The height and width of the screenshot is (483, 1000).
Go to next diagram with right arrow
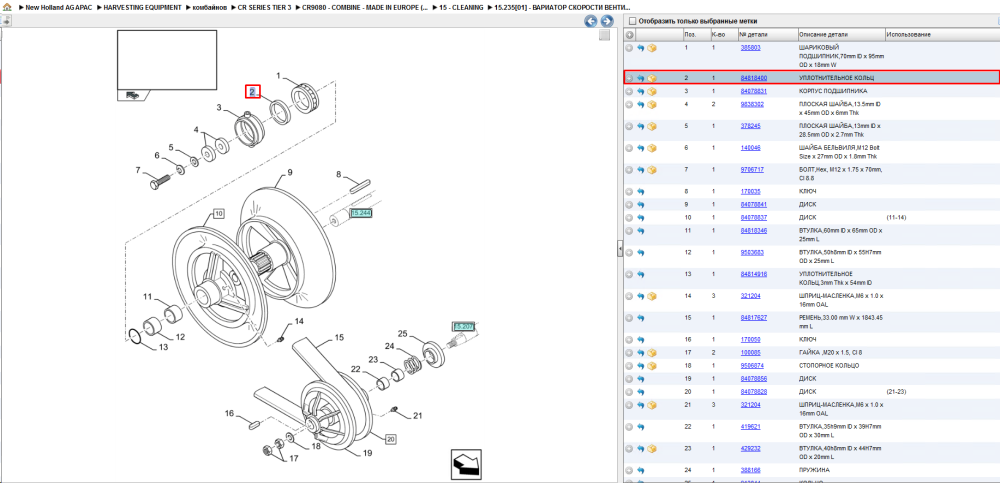click(607, 21)
